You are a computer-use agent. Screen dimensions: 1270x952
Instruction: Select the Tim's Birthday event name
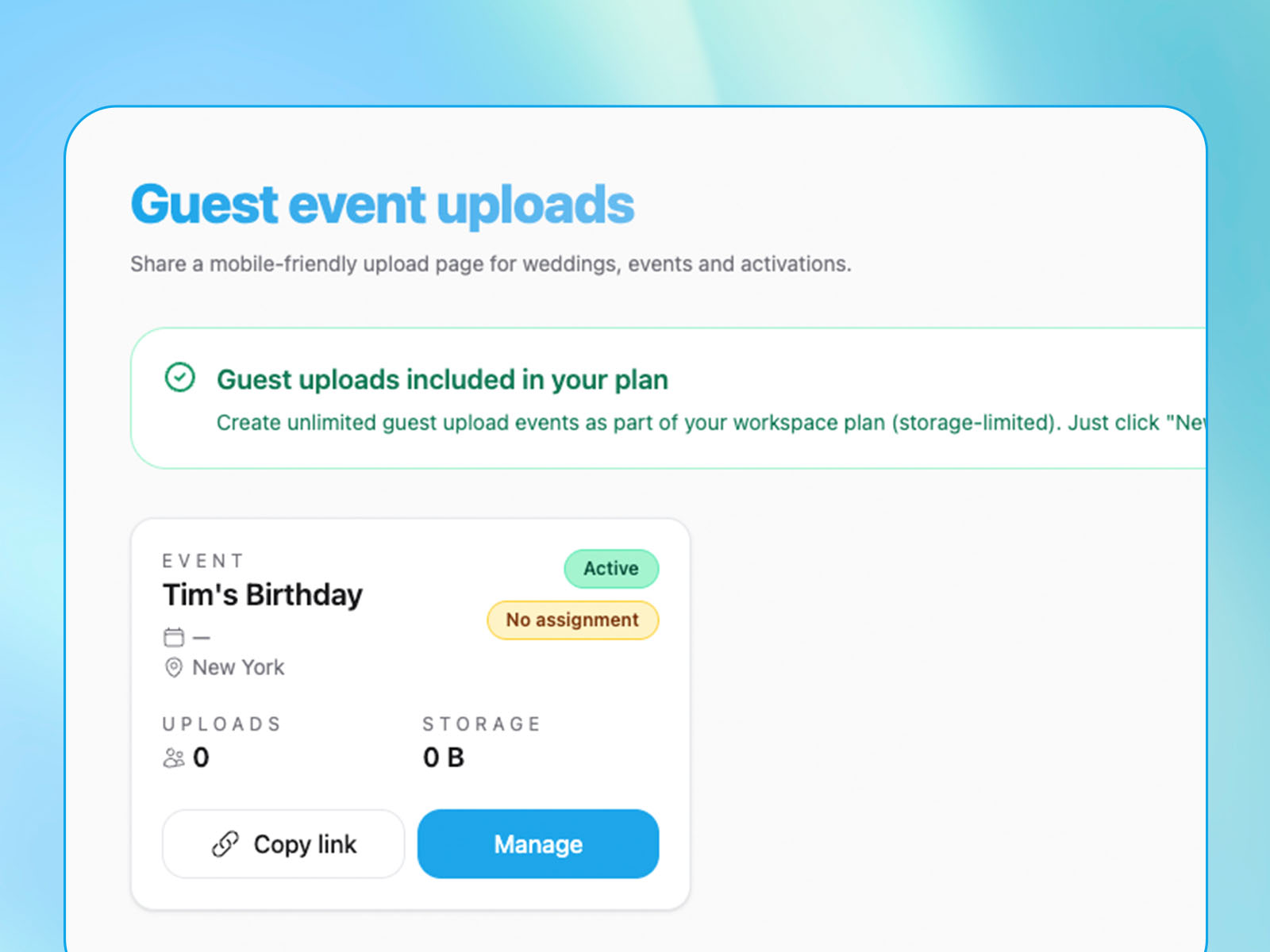[x=262, y=595]
